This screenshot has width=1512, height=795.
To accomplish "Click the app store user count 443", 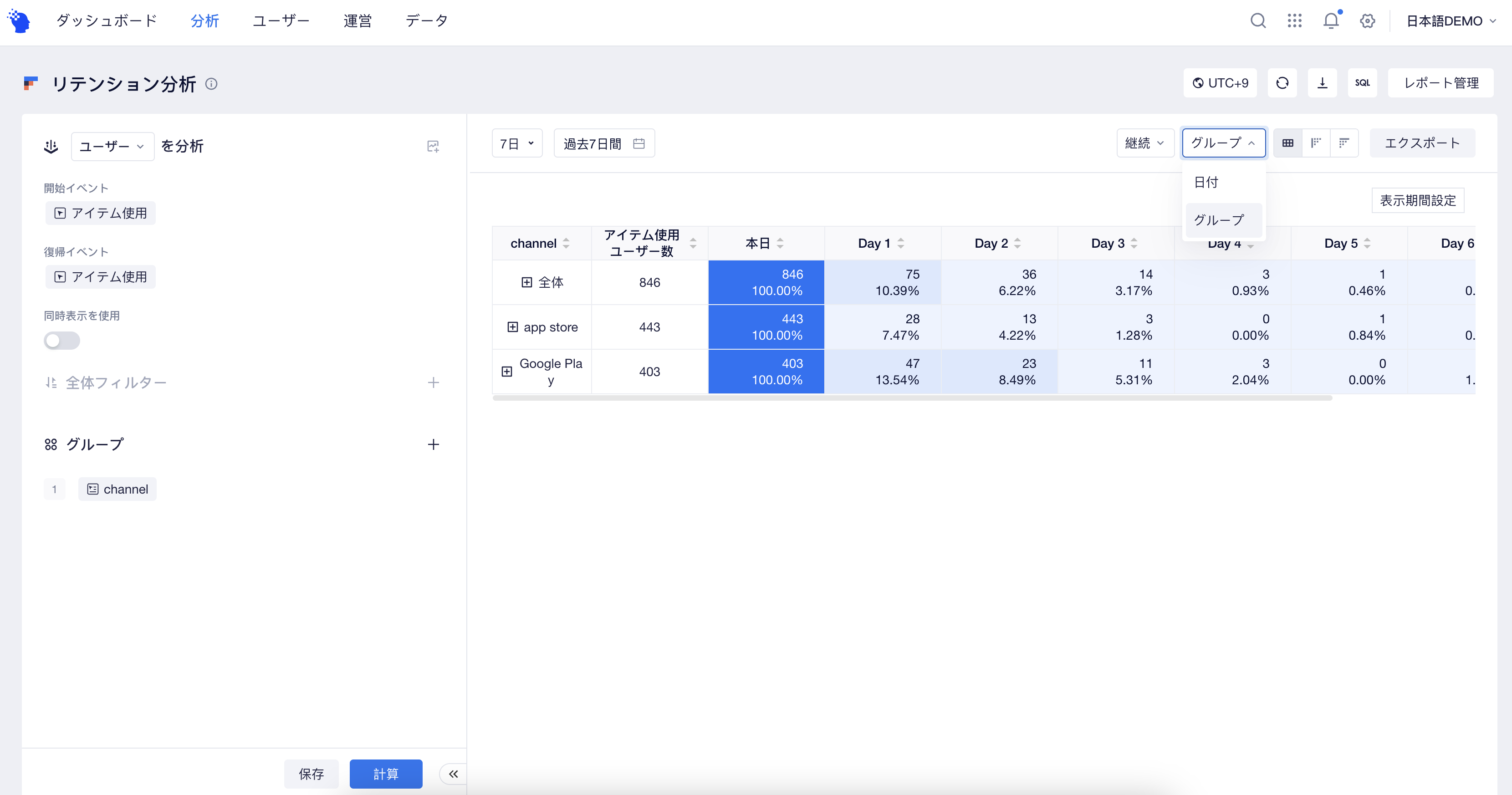I will coord(650,327).
